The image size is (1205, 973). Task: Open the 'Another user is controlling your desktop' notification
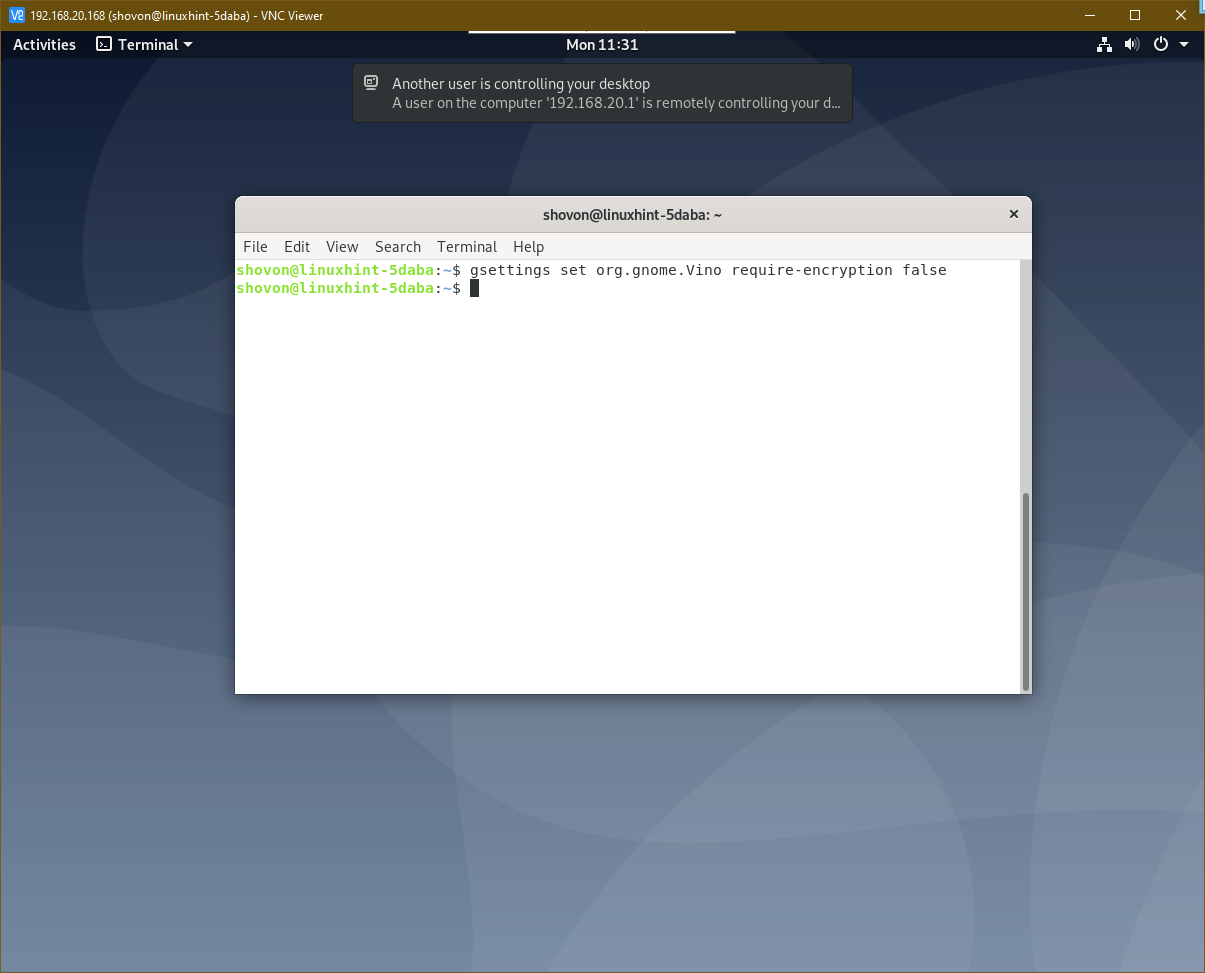click(x=602, y=93)
